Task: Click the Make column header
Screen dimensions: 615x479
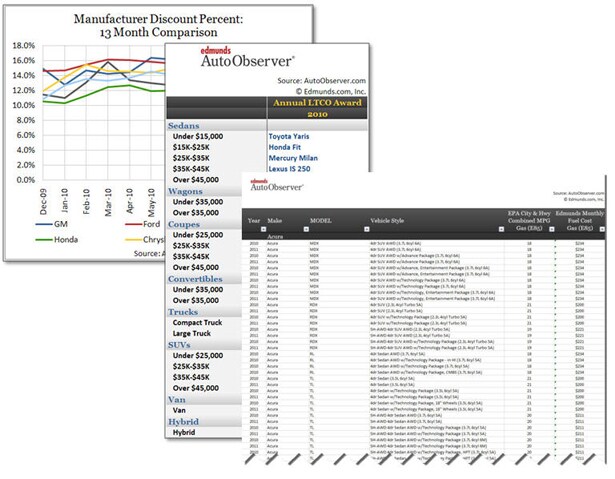Action: pos(275,220)
